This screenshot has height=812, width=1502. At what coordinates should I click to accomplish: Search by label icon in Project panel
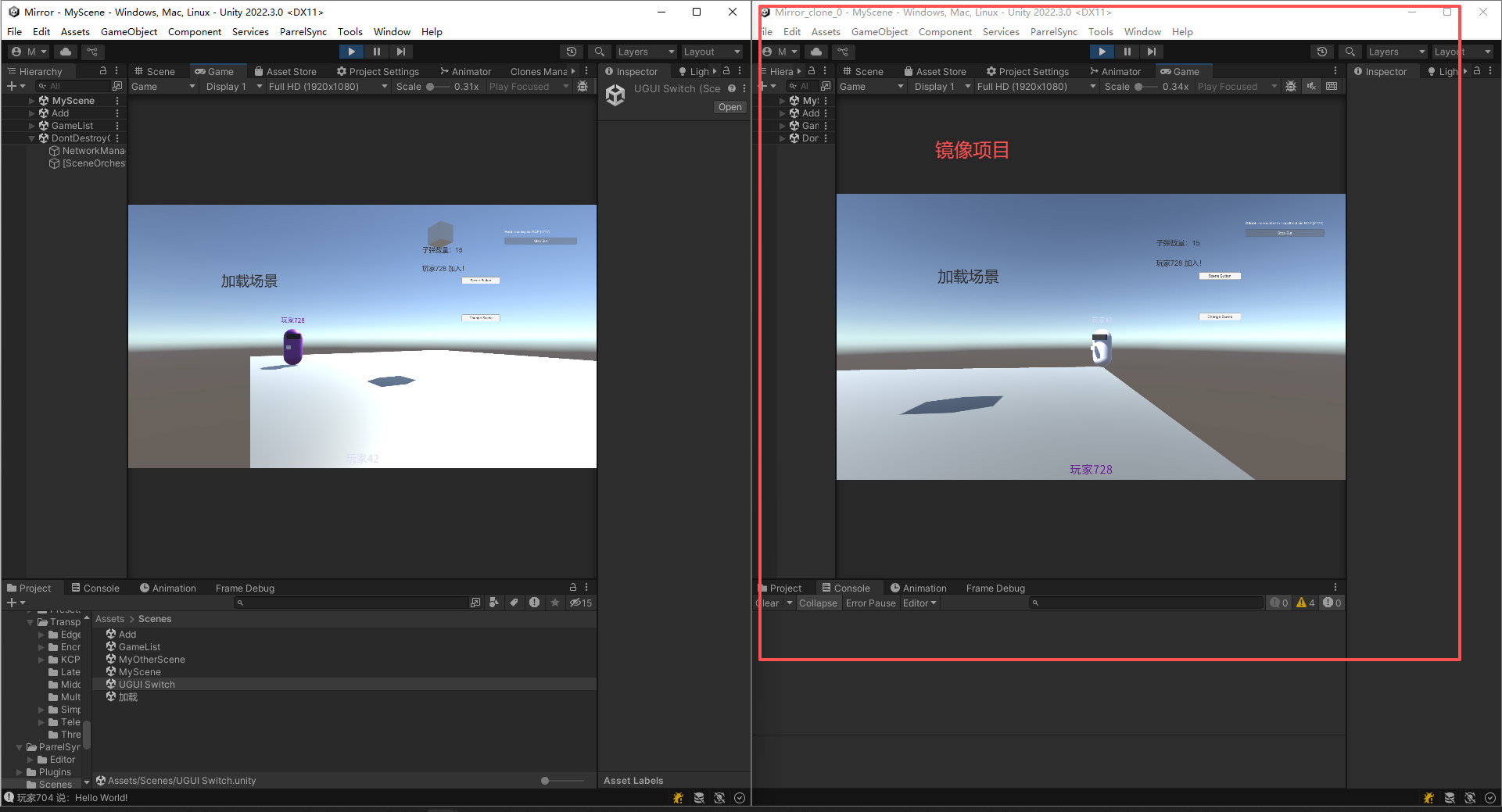pyautogui.click(x=514, y=603)
